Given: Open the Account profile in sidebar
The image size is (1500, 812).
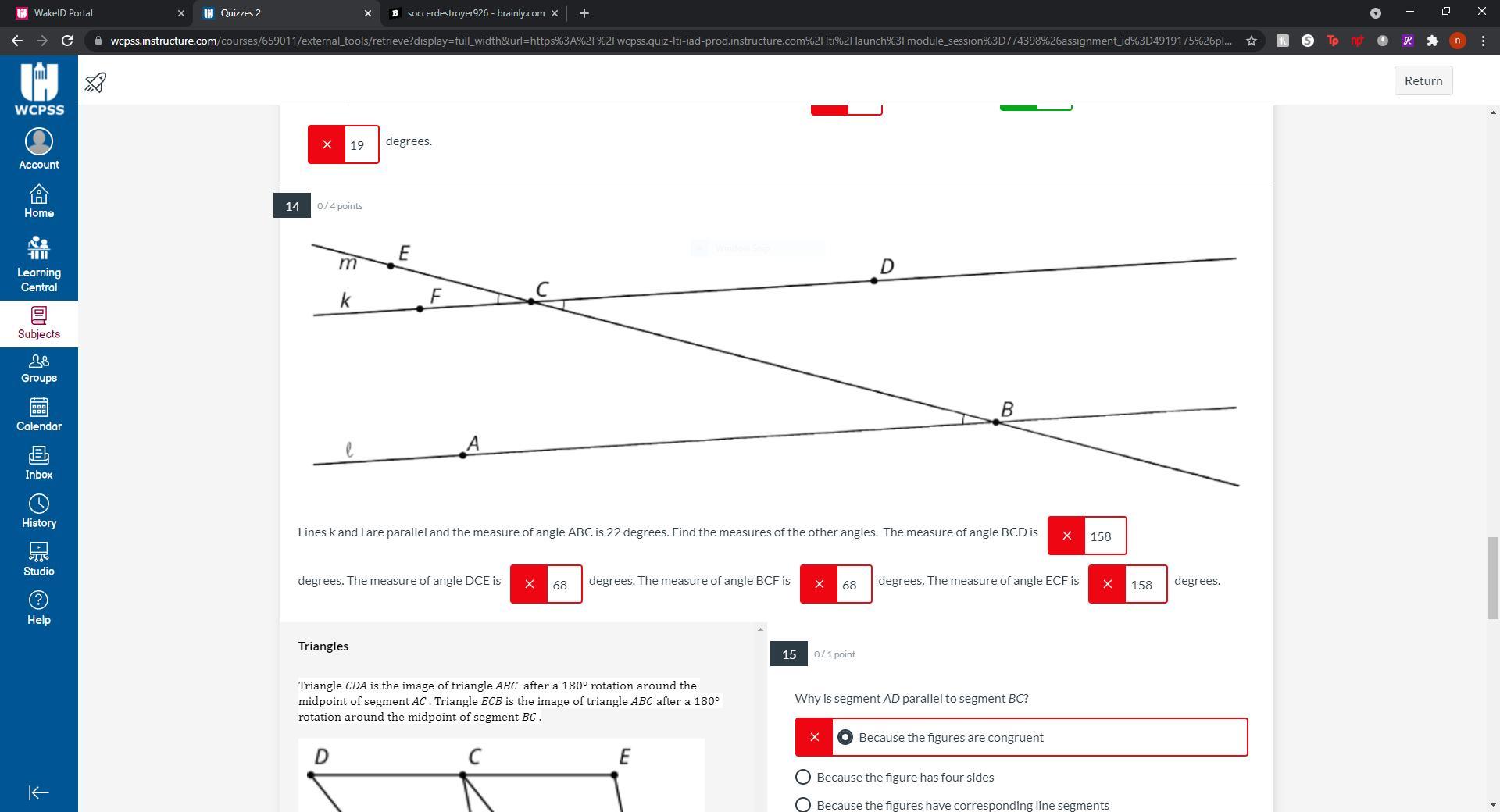Looking at the screenshot, I should [38, 149].
